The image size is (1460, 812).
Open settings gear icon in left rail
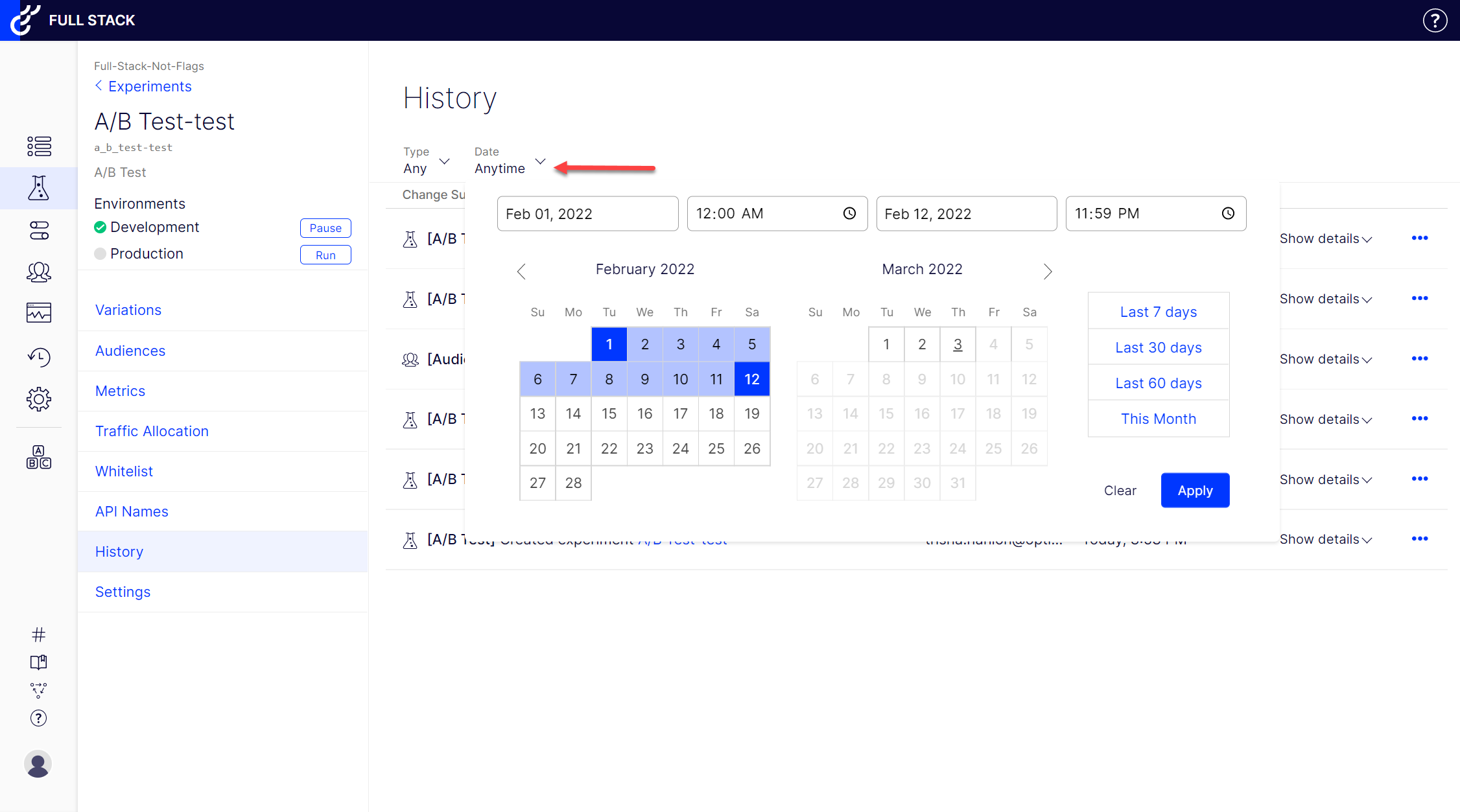click(x=38, y=399)
